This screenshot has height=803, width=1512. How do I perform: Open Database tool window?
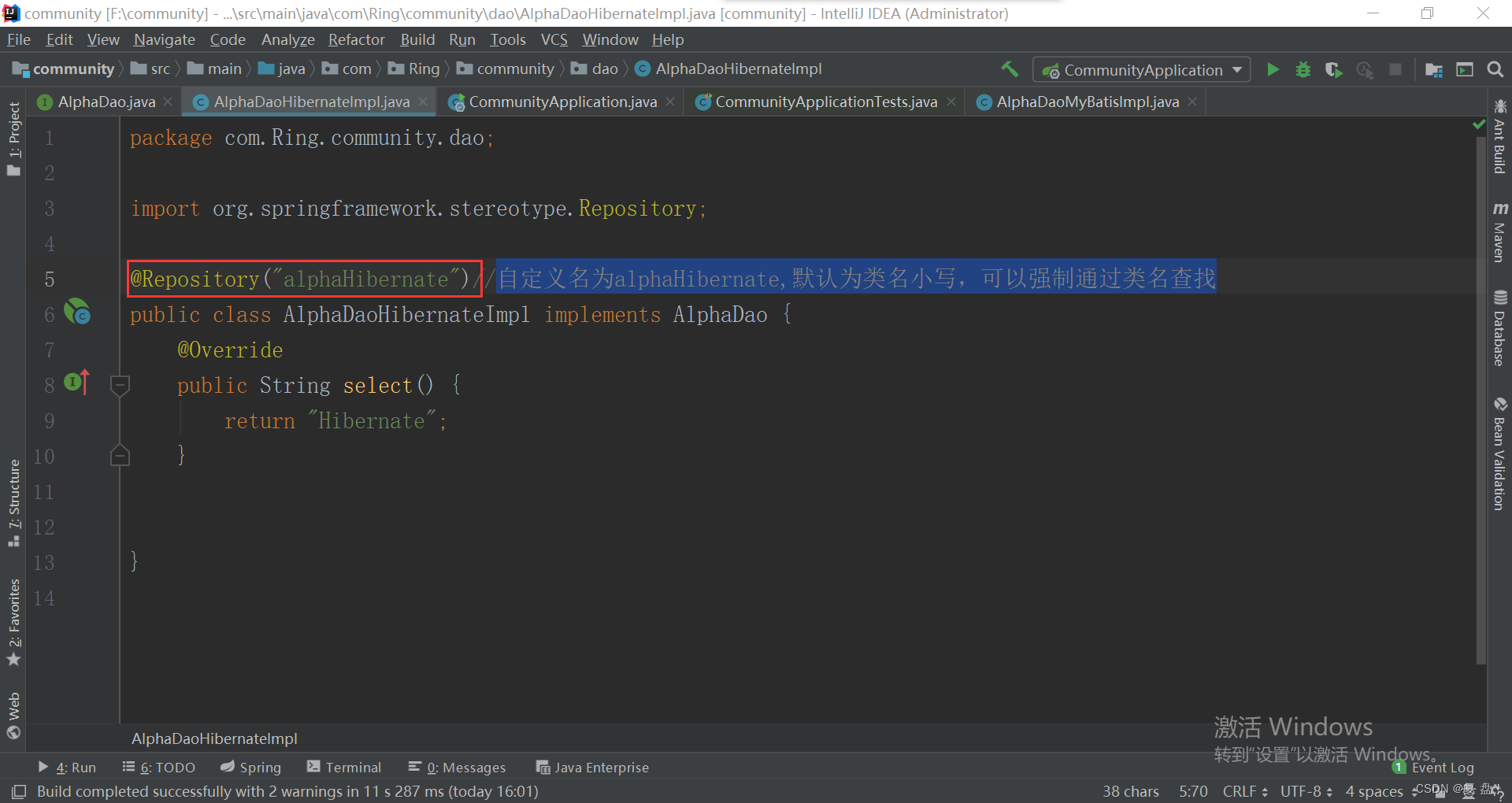click(x=1499, y=328)
